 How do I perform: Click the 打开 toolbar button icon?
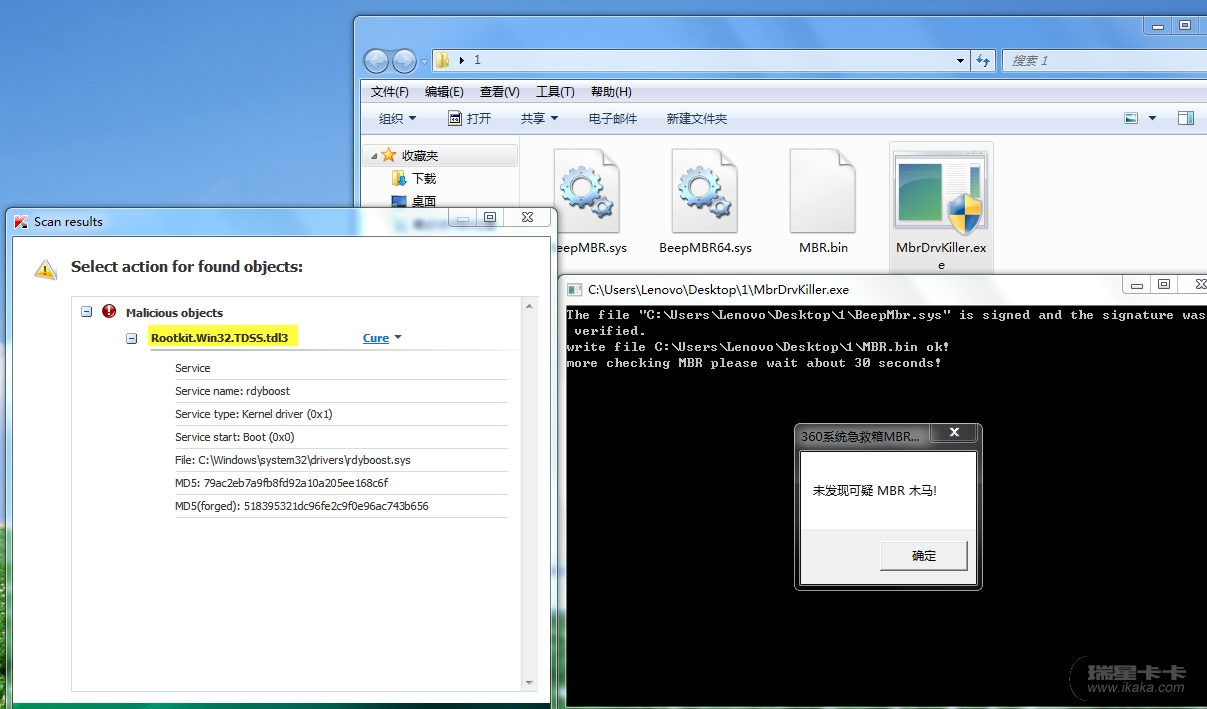click(x=455, y=118)
